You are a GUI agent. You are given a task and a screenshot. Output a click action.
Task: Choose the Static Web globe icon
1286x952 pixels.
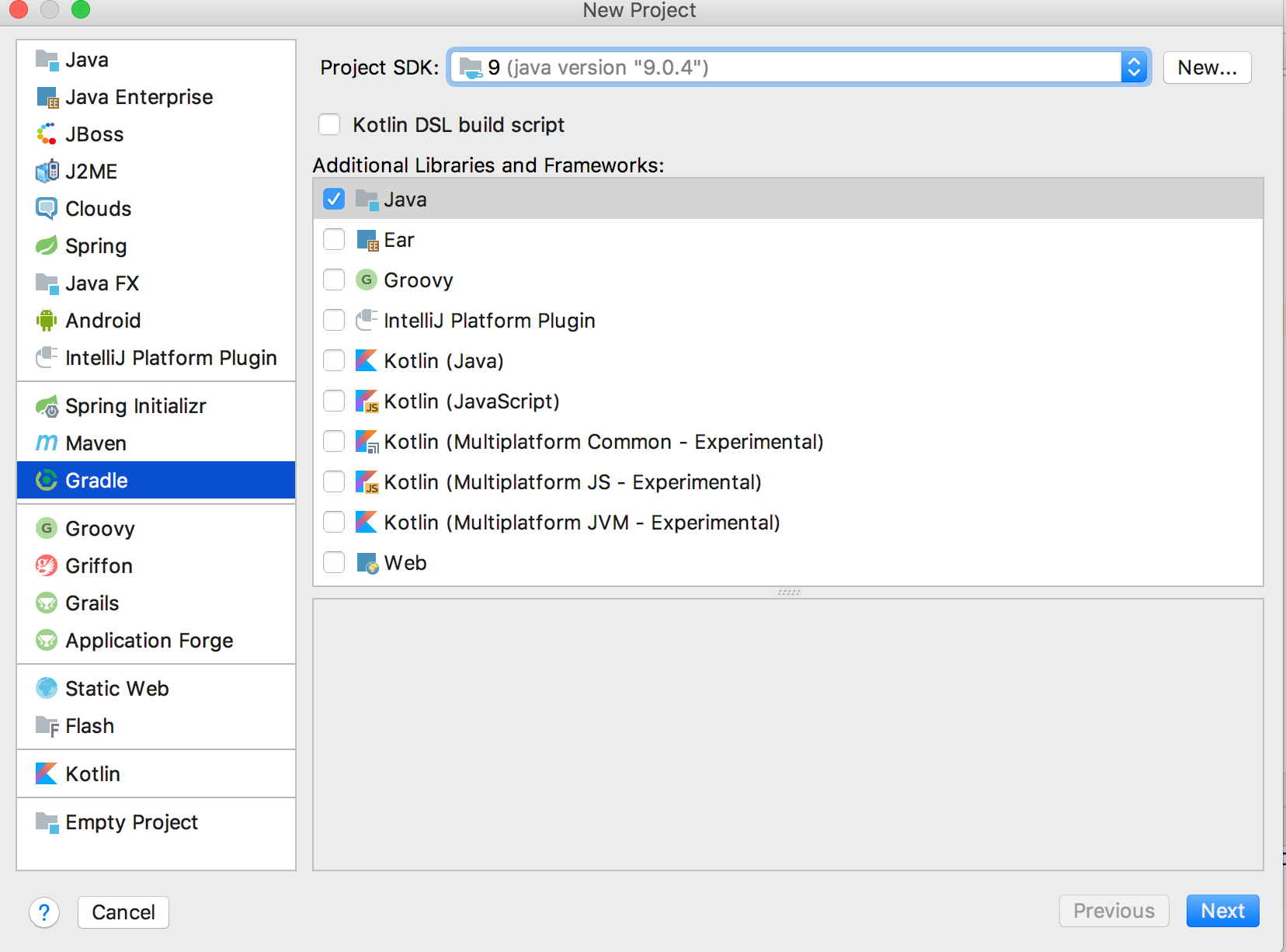(47, 689)
